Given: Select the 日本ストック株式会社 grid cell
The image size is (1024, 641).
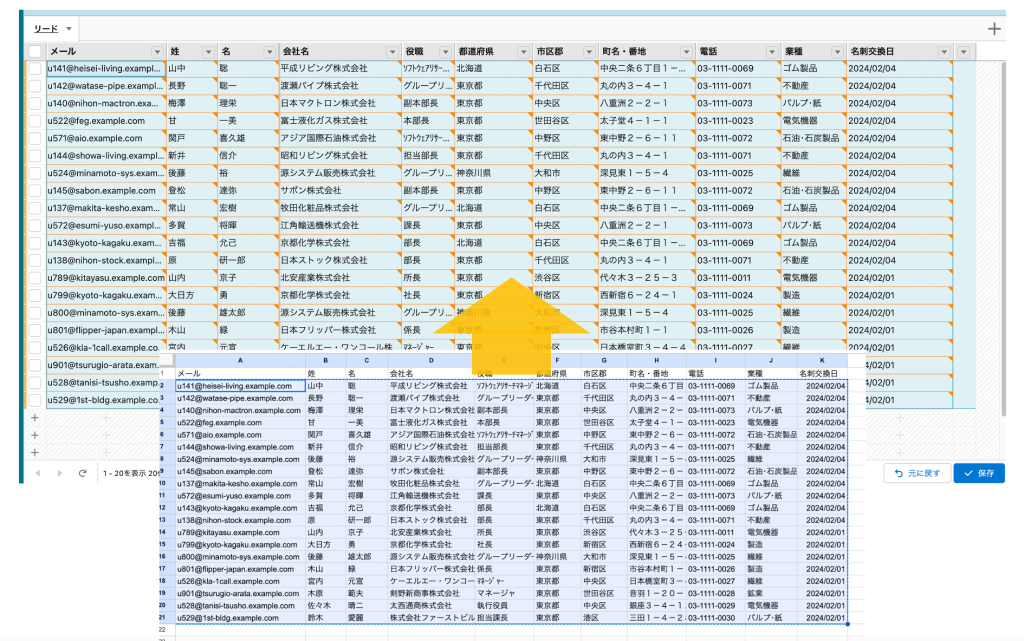Looking at the screenshot, I should 340,260.
